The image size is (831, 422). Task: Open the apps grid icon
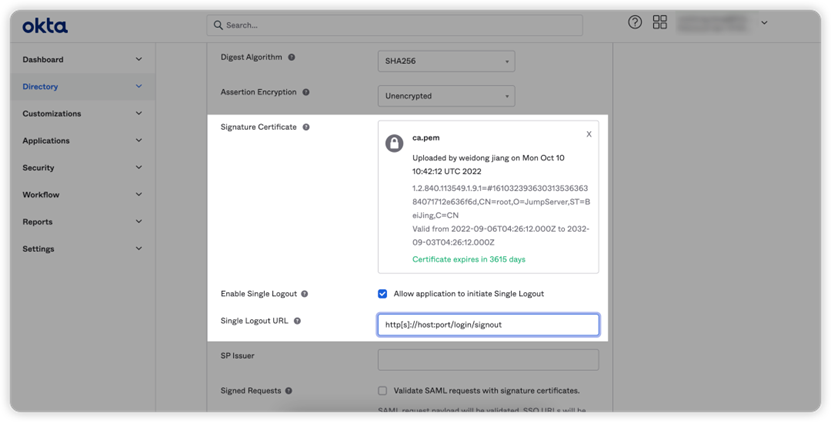pyautogui.click(x=660, y=22)
